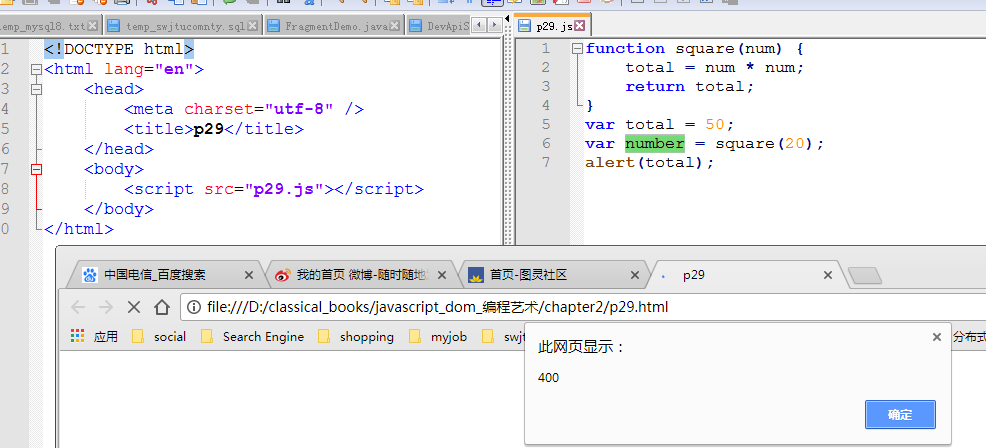Click Baidu paw favicon on first tab
This screenshot has height=448, width=986.
click(90, 275)
